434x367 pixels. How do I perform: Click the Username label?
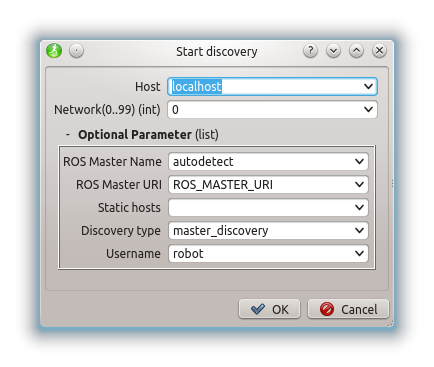point(133,254)
